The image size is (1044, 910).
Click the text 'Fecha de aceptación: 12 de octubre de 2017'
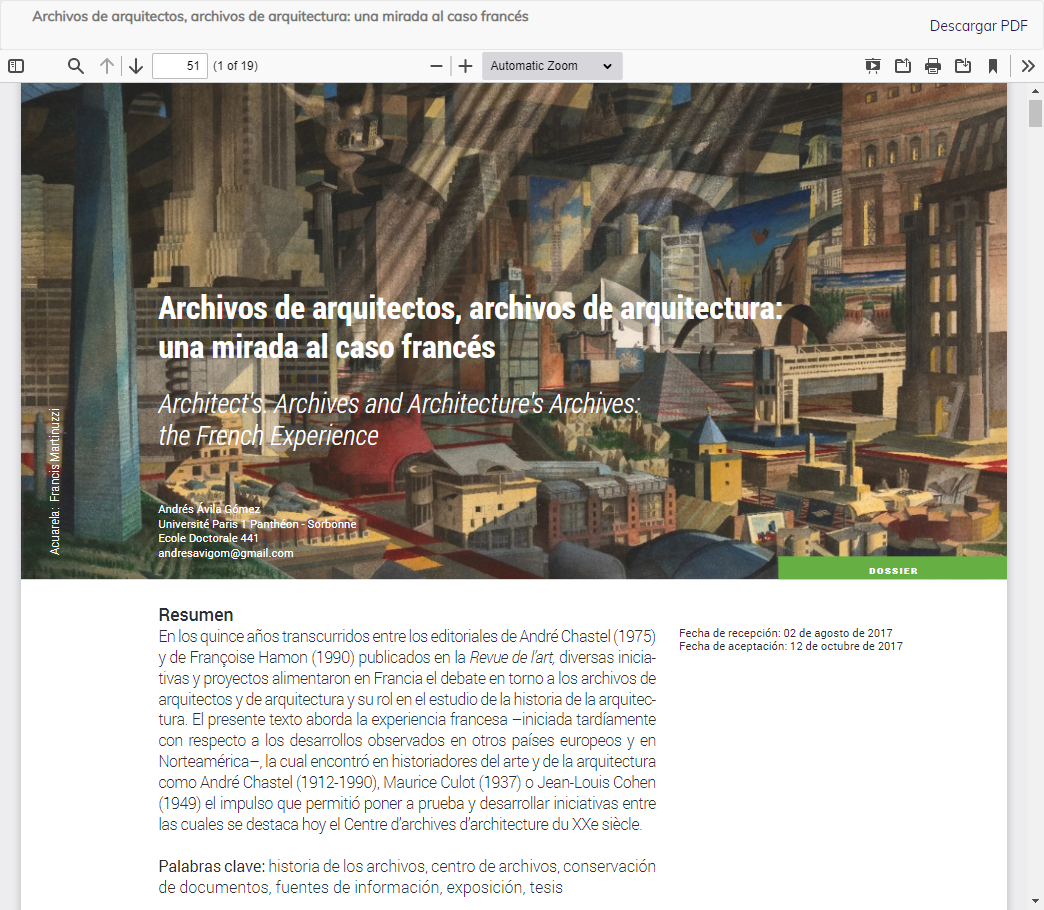point(791,646)
